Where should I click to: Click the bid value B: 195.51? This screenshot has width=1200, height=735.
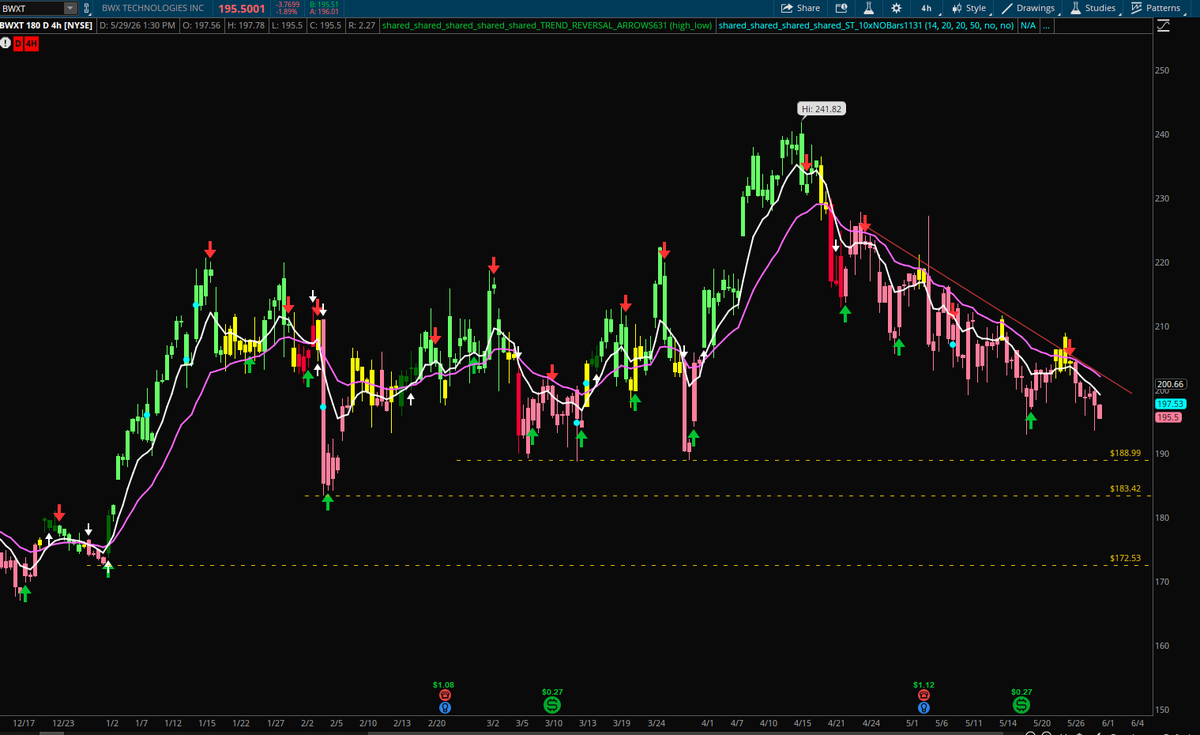click(325, 4)
